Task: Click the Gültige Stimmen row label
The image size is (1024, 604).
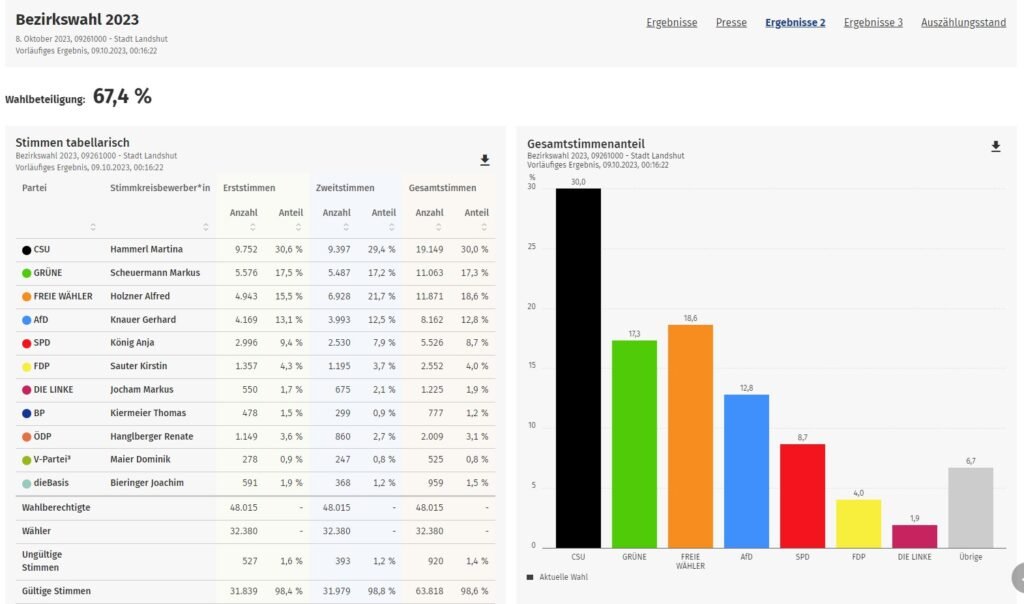Action: (x=56, y=592)
